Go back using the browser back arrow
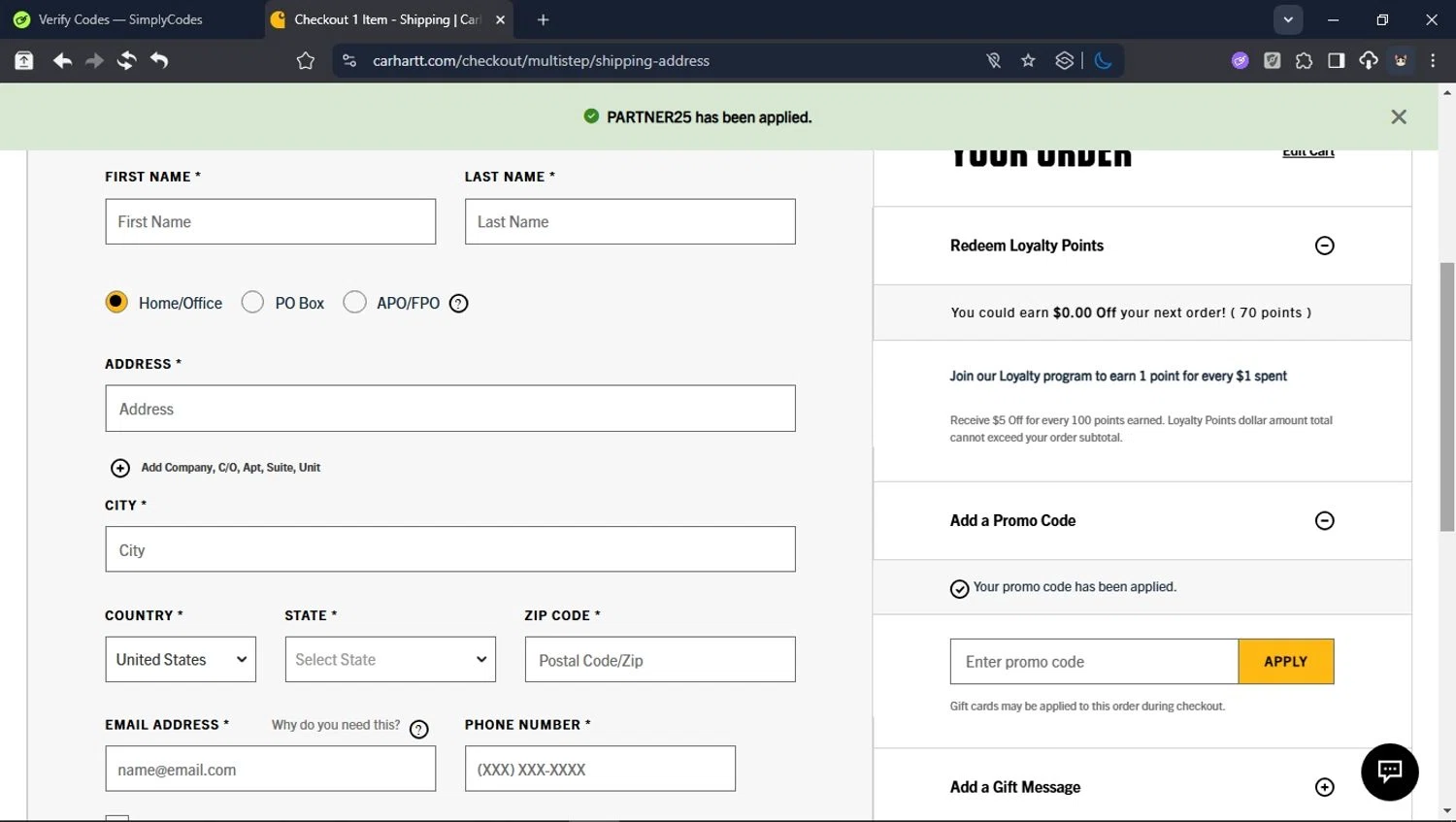Screen dimensions: 1456x822 63,61
